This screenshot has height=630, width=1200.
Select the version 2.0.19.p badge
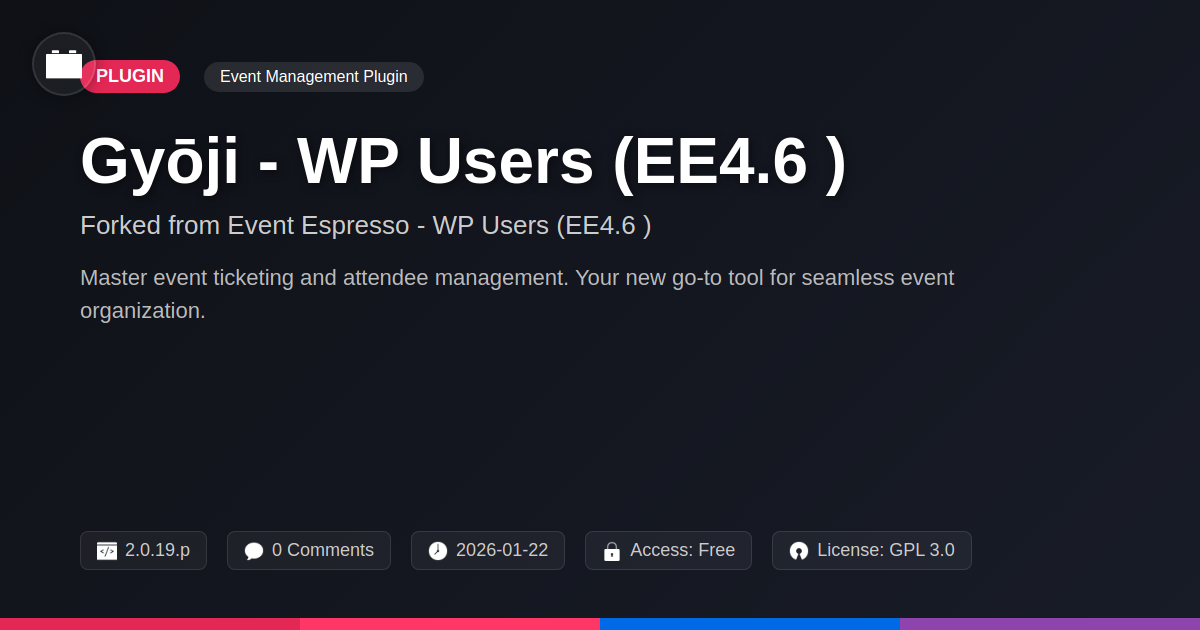click(x=143, y=551)
